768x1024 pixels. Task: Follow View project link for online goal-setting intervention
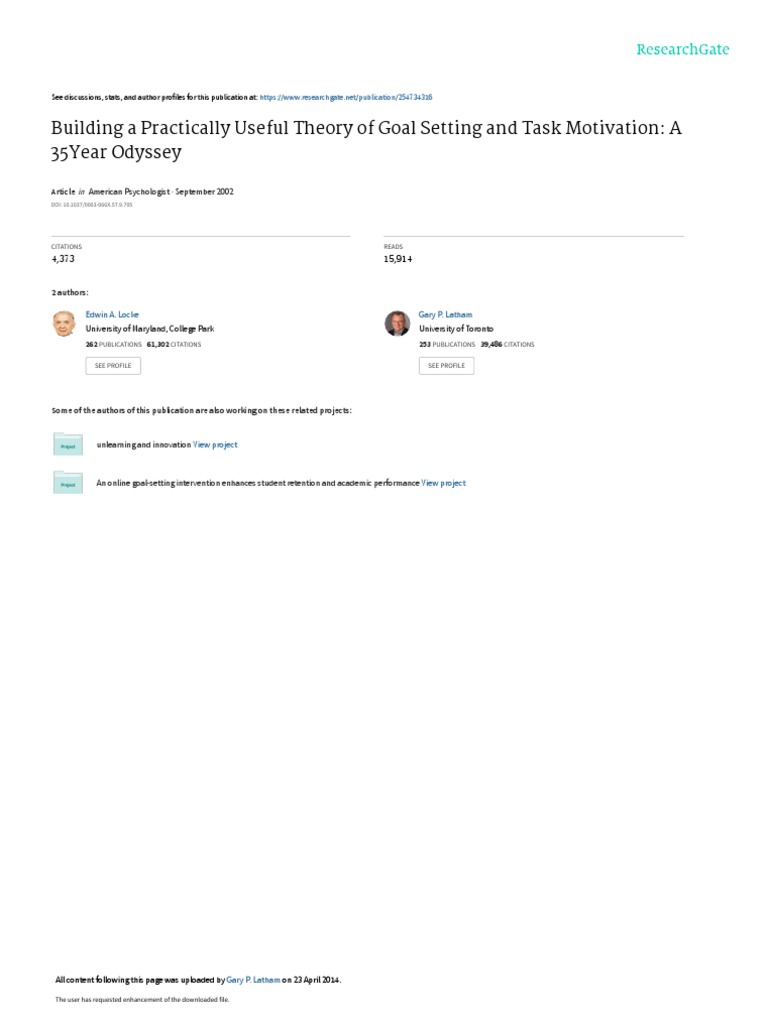click(443, 483)
